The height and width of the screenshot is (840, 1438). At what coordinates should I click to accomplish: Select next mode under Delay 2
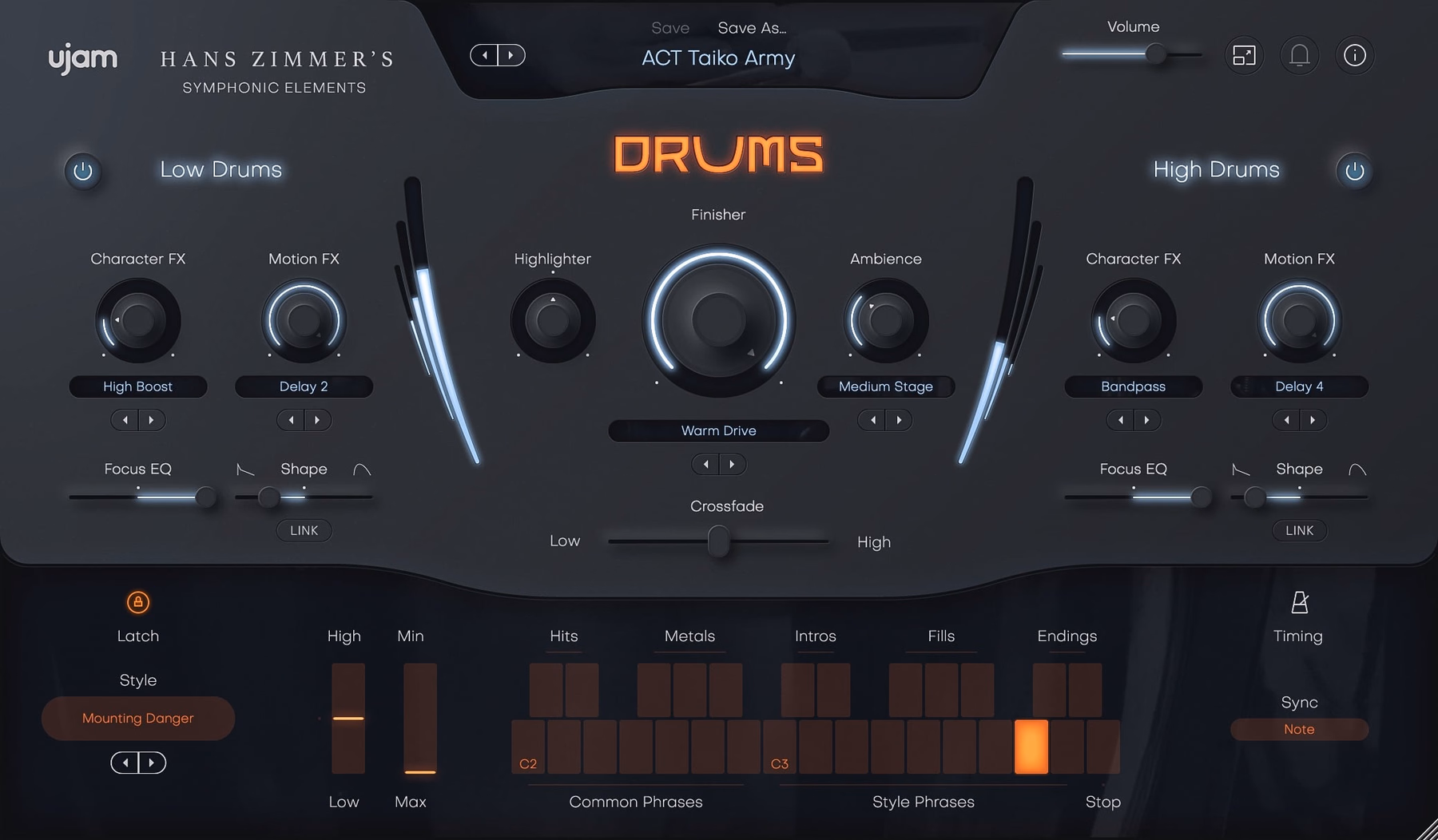[317, 420]
